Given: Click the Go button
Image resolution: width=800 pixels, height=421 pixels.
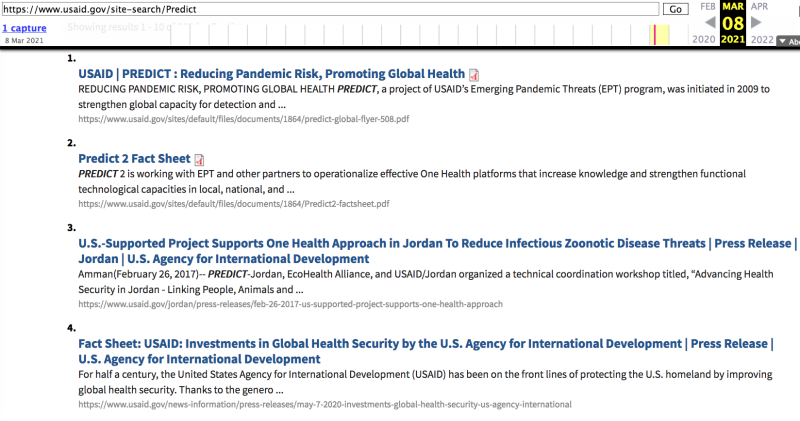Looking at the screenshot, I should (x=676, y=9).
